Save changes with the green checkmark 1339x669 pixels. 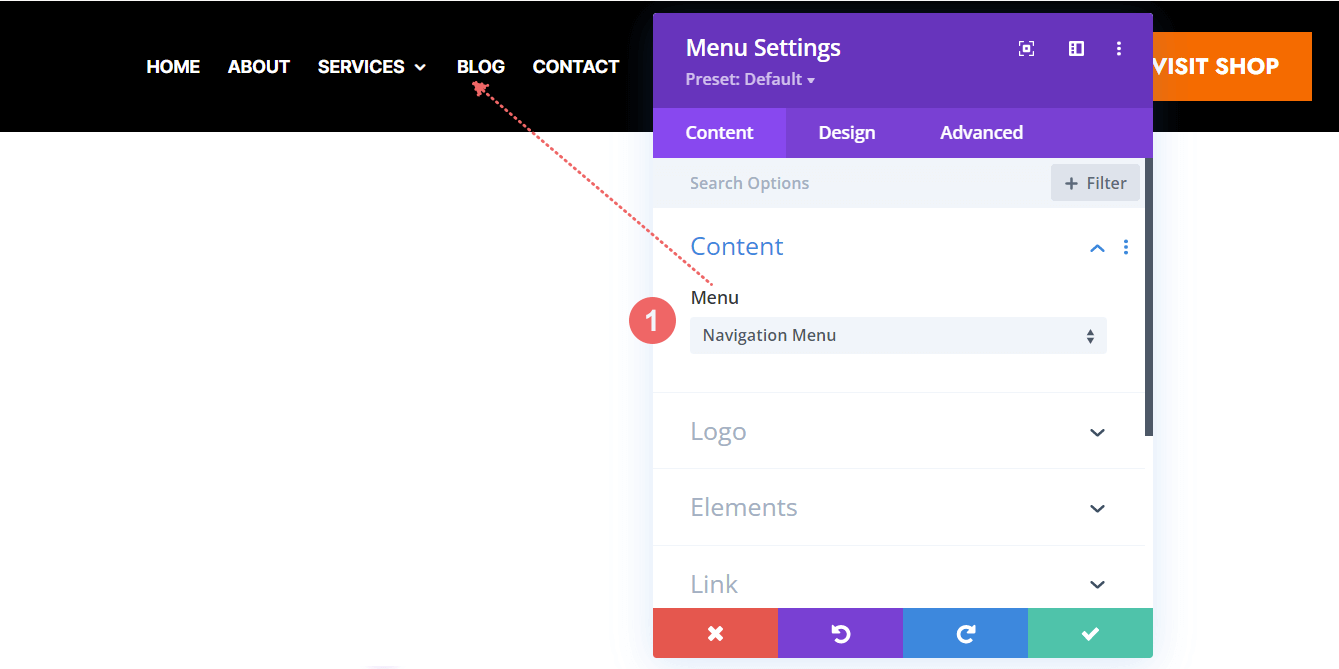pos(1090,633)
